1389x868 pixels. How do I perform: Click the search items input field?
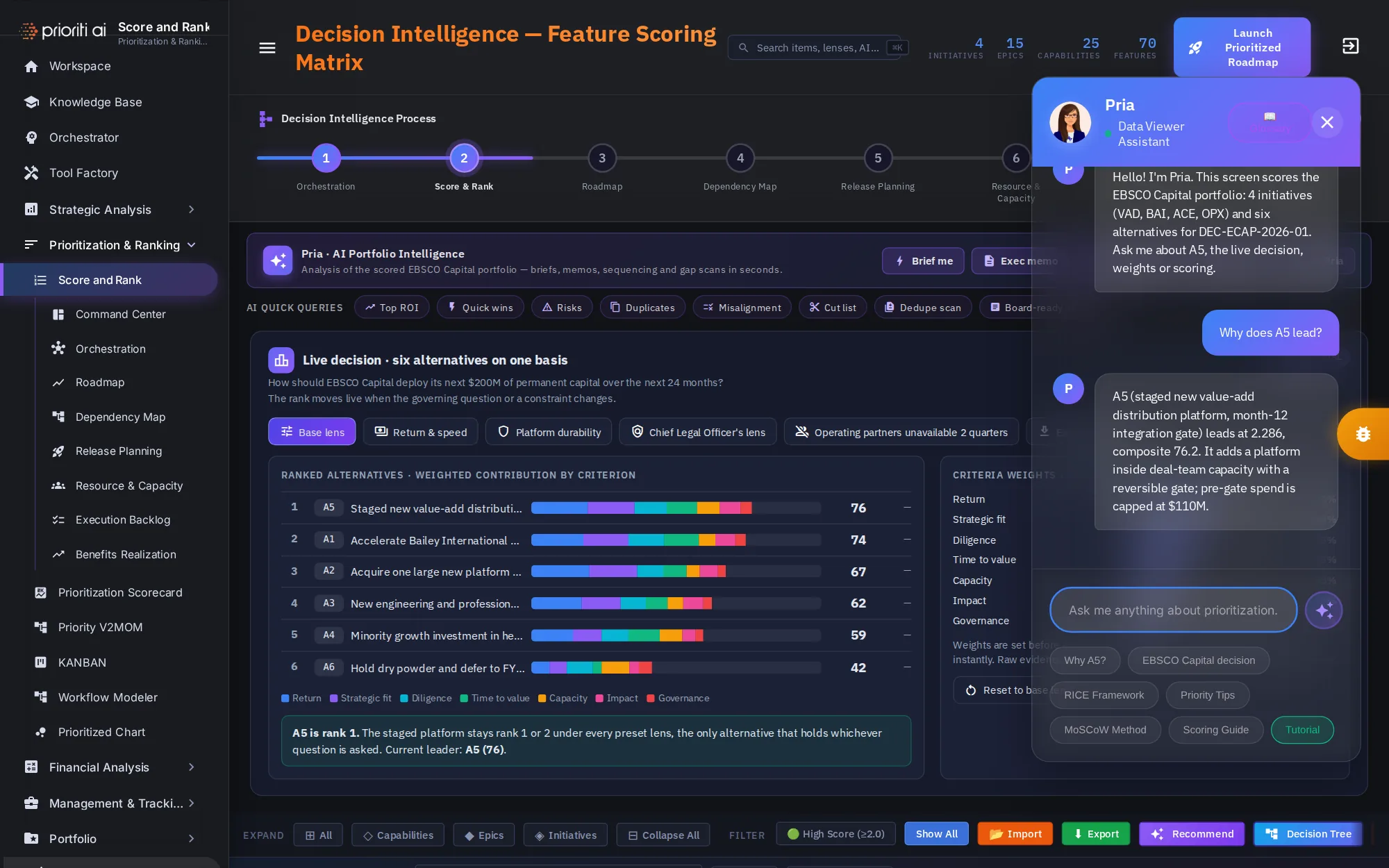[814, 48]
